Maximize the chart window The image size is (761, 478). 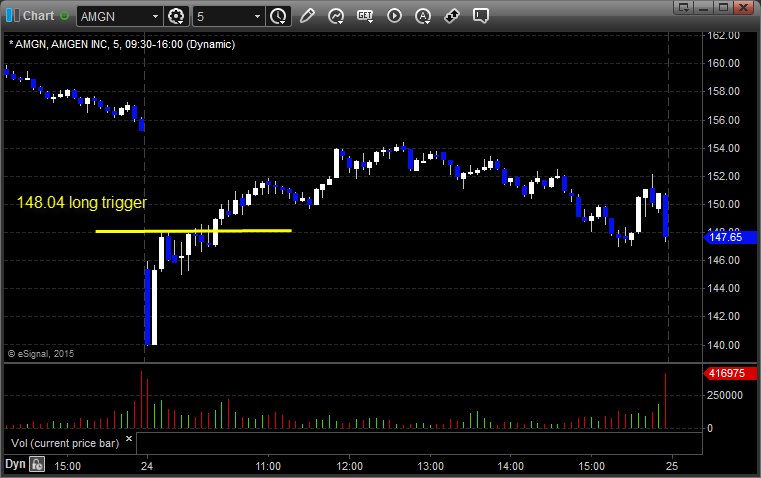pyautogui.click(x=723, y=7)
